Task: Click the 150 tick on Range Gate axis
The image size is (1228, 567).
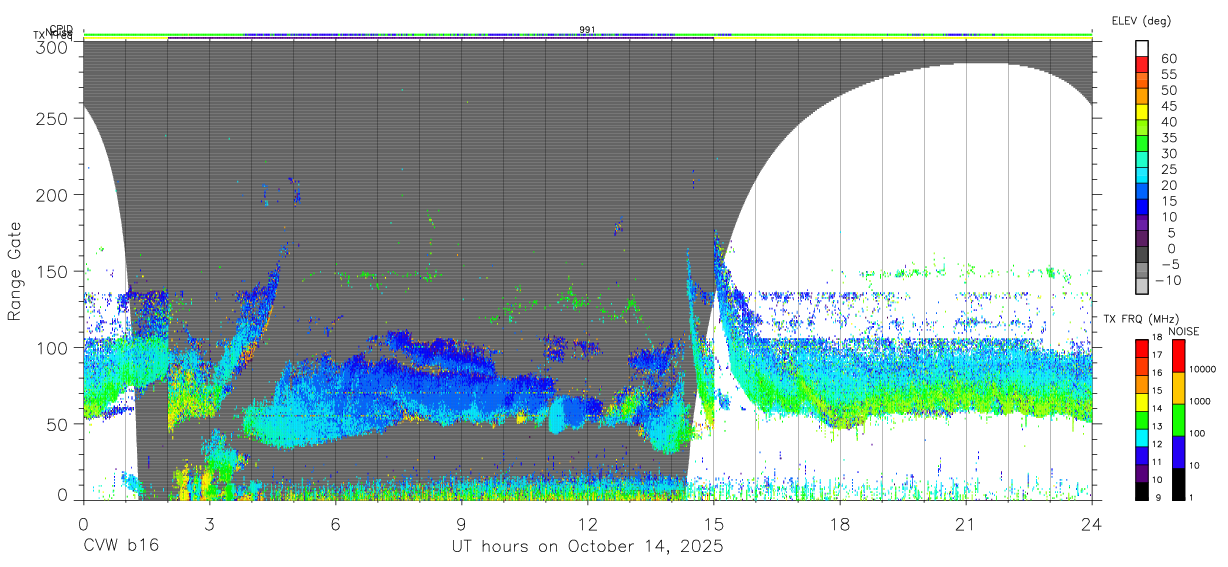Action: [x=54, y=271]
